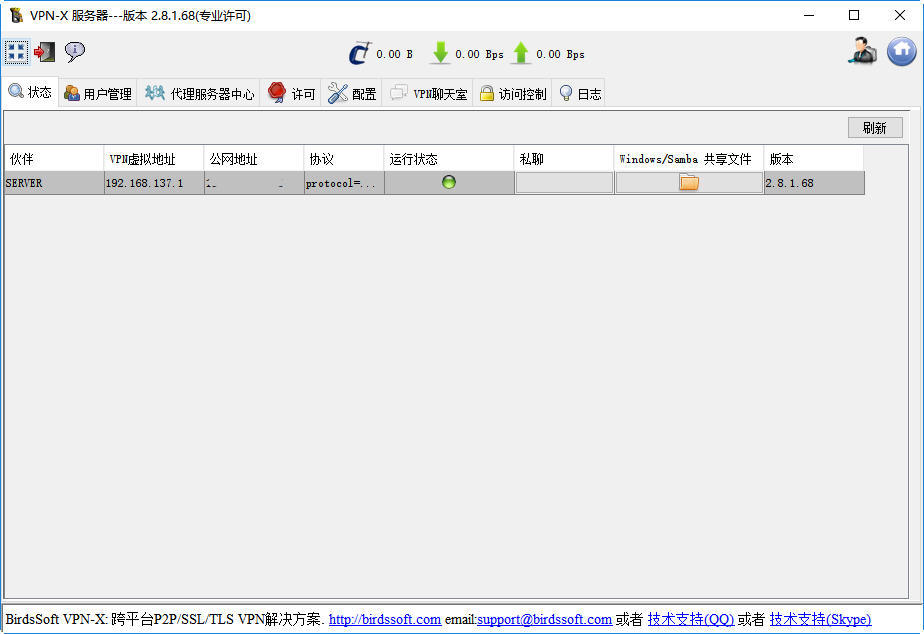Open the 代理服务器中心 tab
Viewport: 924px width, 634px height.
[199, 93]
